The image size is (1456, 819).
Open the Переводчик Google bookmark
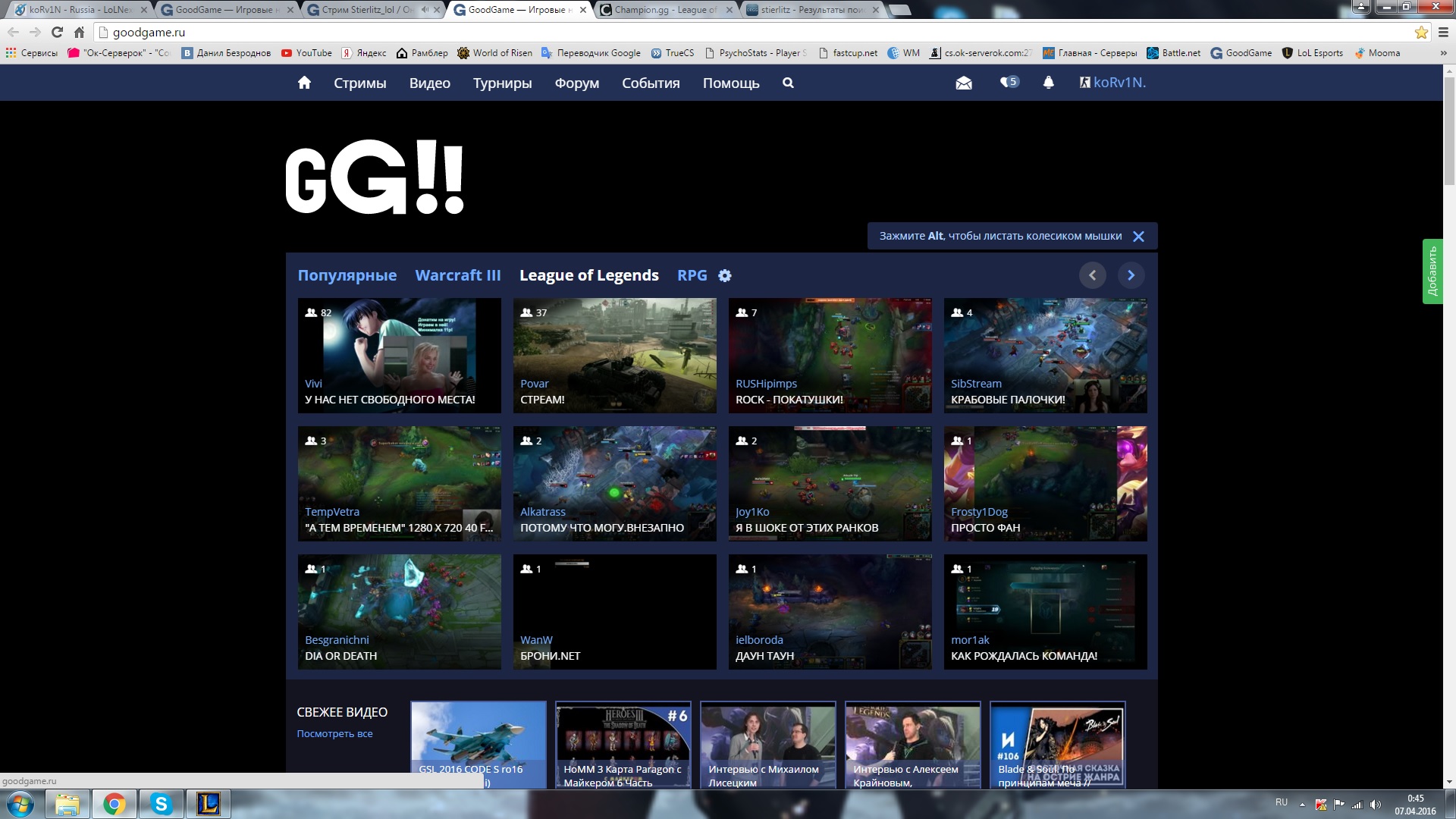pos(591,53)
